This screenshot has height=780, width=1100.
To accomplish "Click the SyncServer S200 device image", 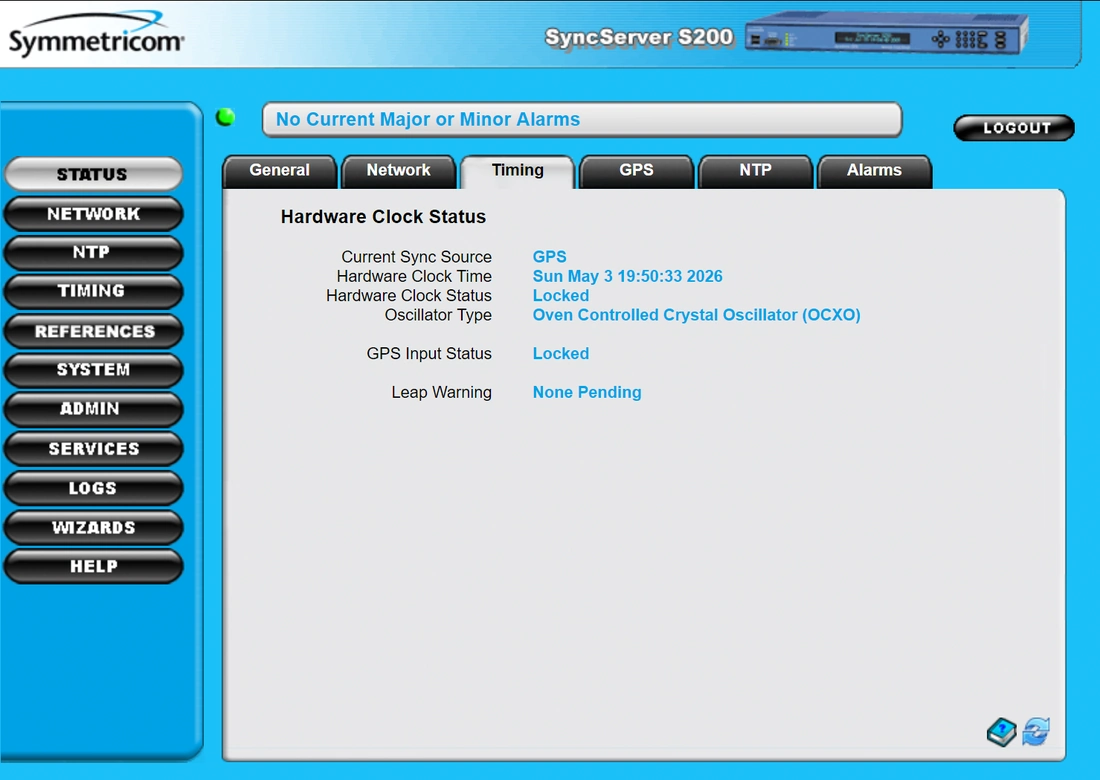I will tap(887, 34).
